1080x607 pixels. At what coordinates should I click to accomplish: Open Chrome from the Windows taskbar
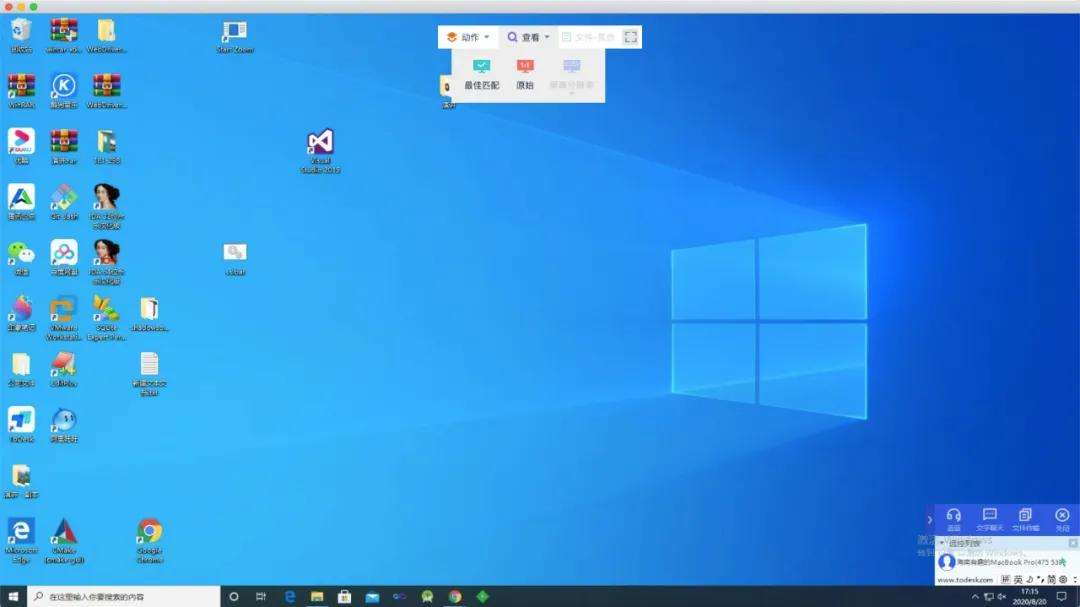tap(455, 597)
